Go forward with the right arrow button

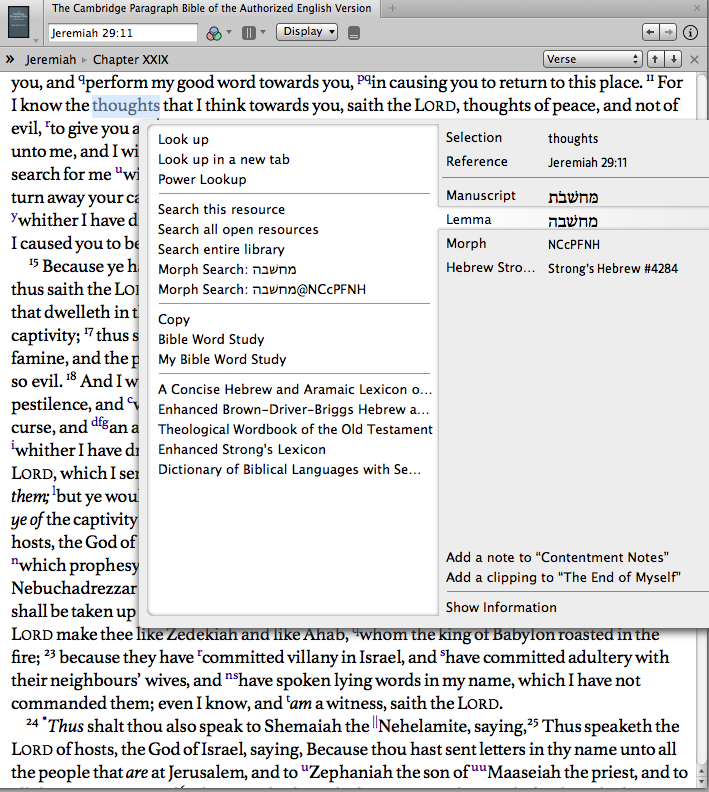click(668, 32)
